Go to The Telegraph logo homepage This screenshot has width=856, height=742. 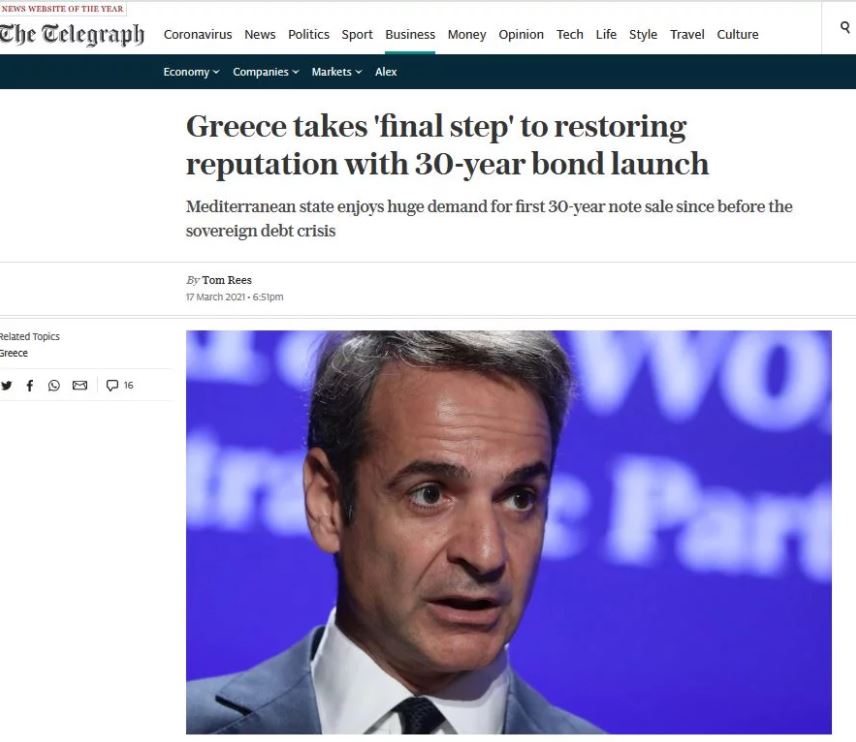[72, 34]
